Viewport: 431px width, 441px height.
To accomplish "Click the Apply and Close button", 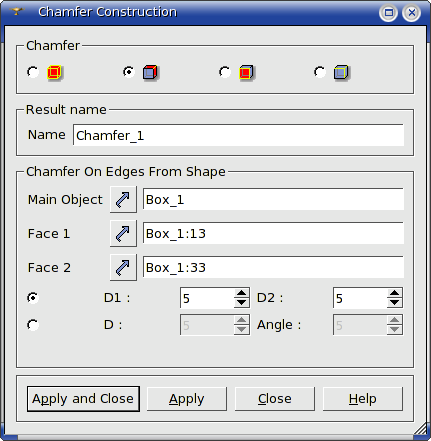I will pos(83,399).
